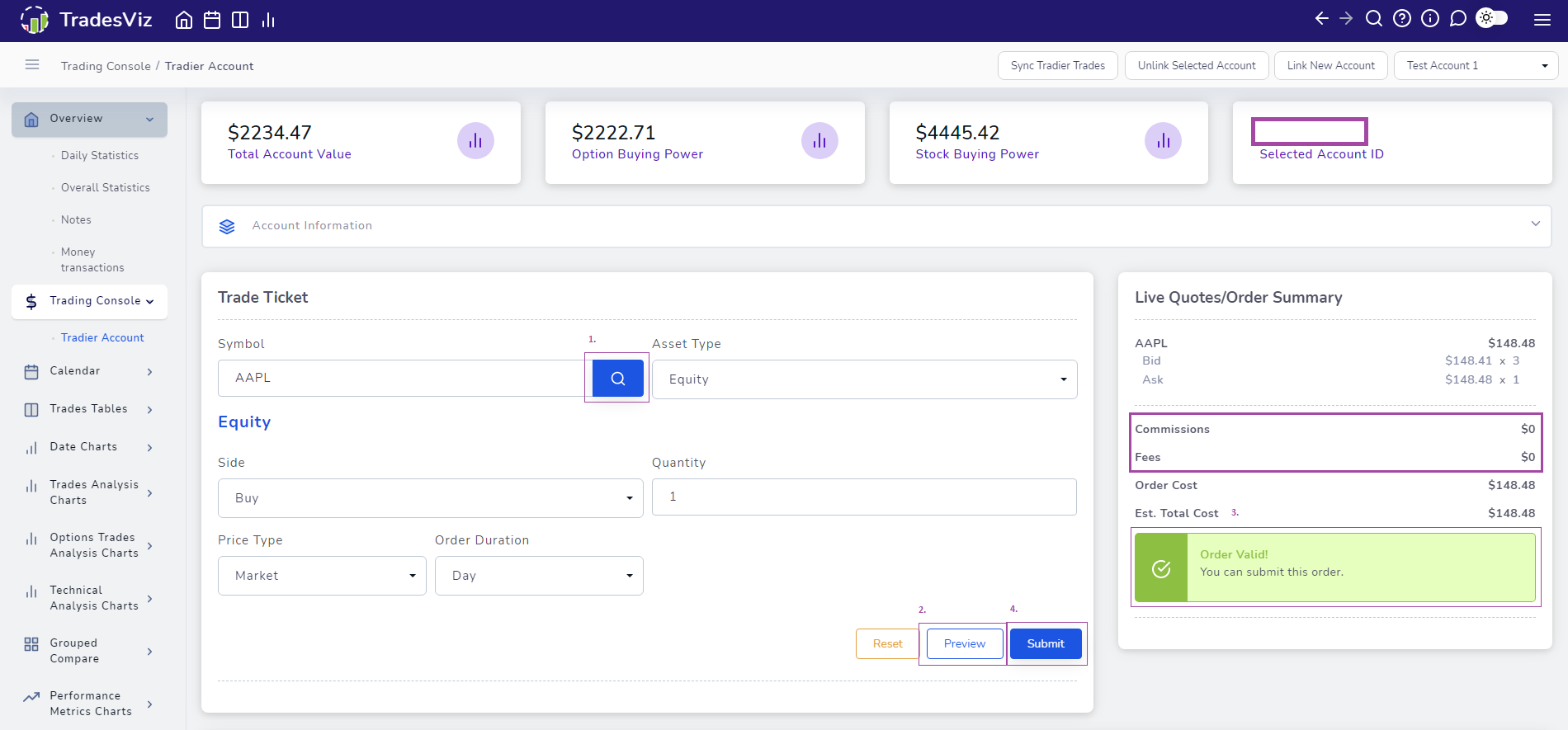Image resolution: width=1568 pixels, height=730 pixels.
Task: Open the top-right hamburger menu
Action: (1542, 20)
